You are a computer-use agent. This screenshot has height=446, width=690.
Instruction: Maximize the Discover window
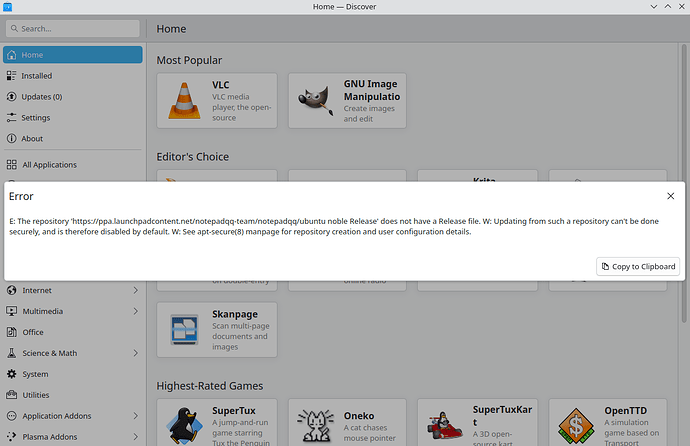pos(668,7)
